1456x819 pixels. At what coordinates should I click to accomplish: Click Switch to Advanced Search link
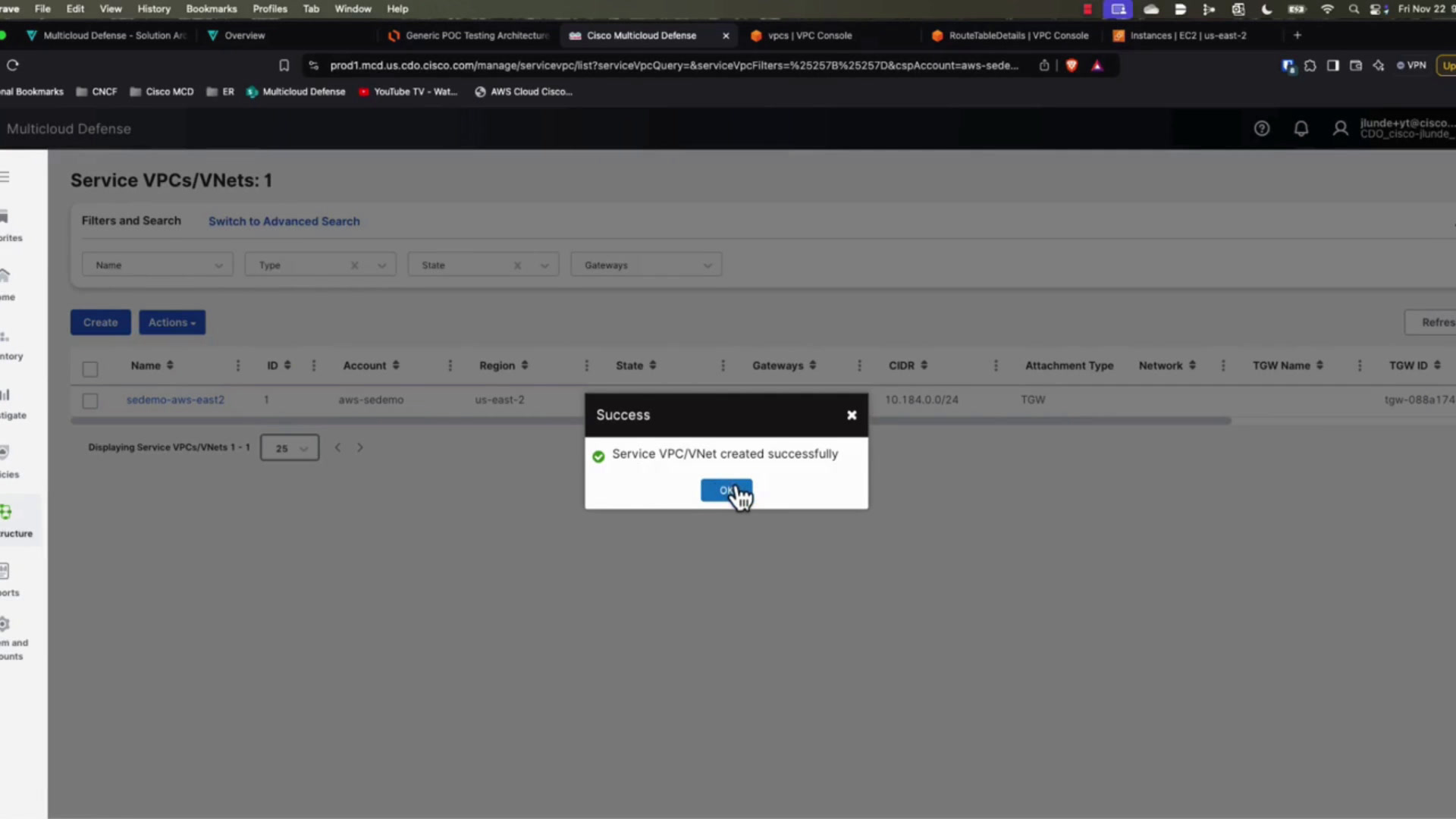[284, 221]
